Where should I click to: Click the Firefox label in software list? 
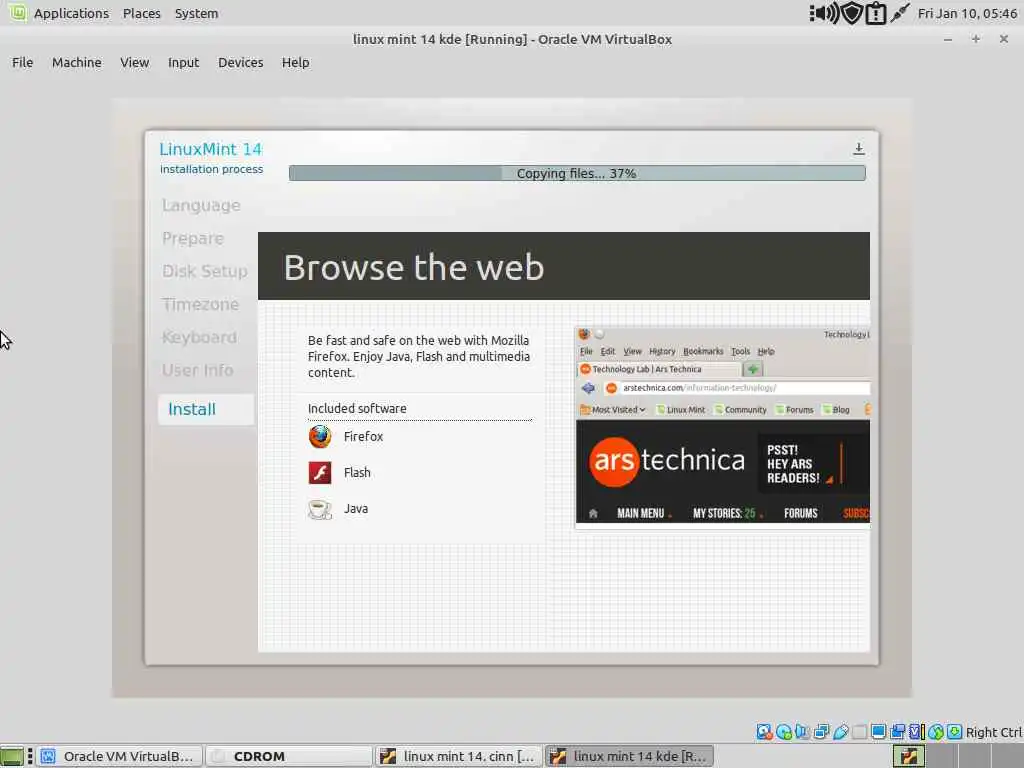(363, 436)
